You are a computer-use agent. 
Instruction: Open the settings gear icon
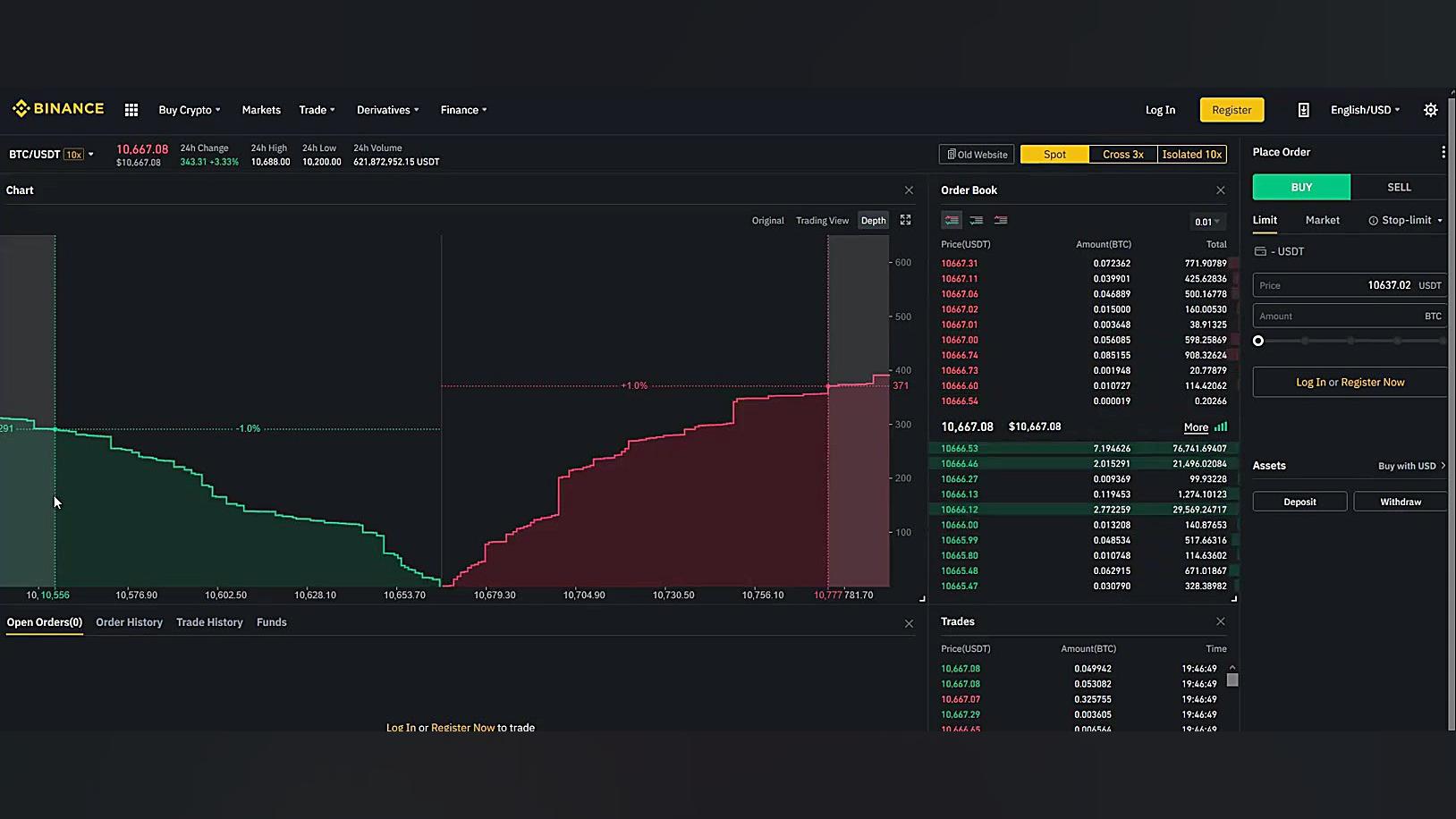[x=1431, y=110]
